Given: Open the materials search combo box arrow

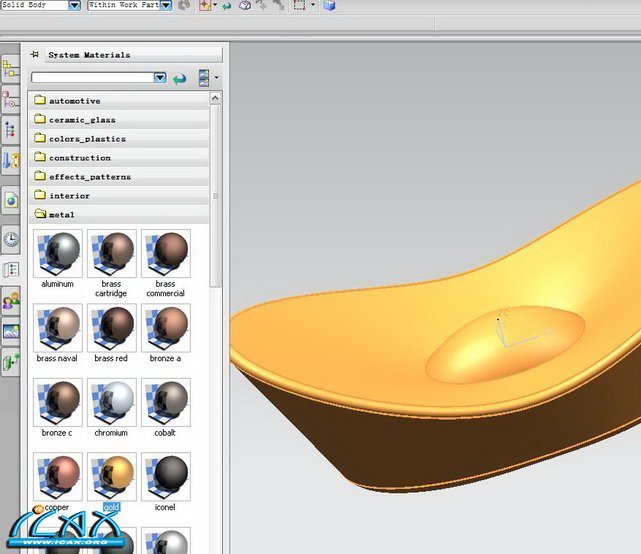Looking at the screenshot, I should [160, 78].
